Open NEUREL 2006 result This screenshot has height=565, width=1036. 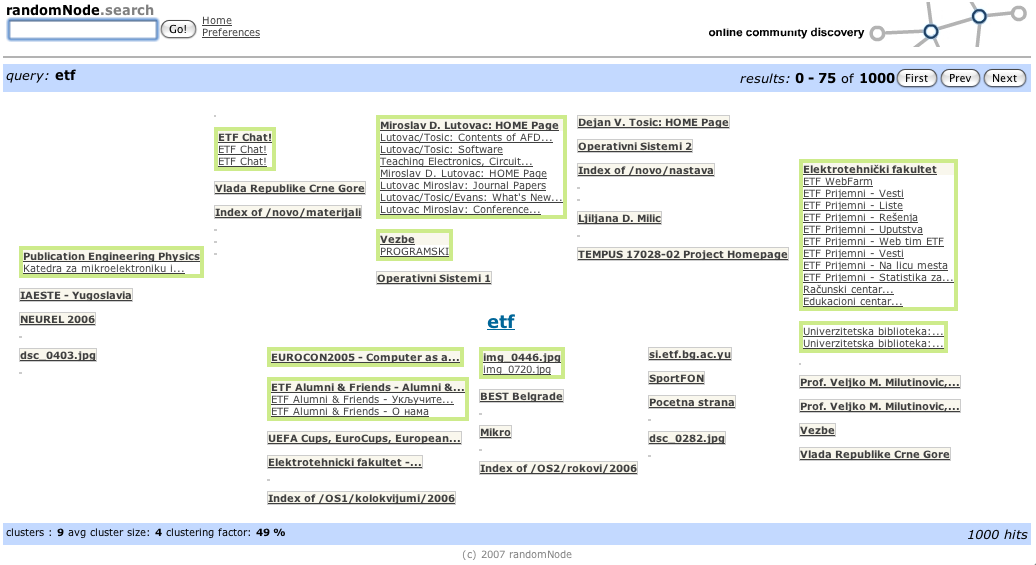tap(57, 319)
